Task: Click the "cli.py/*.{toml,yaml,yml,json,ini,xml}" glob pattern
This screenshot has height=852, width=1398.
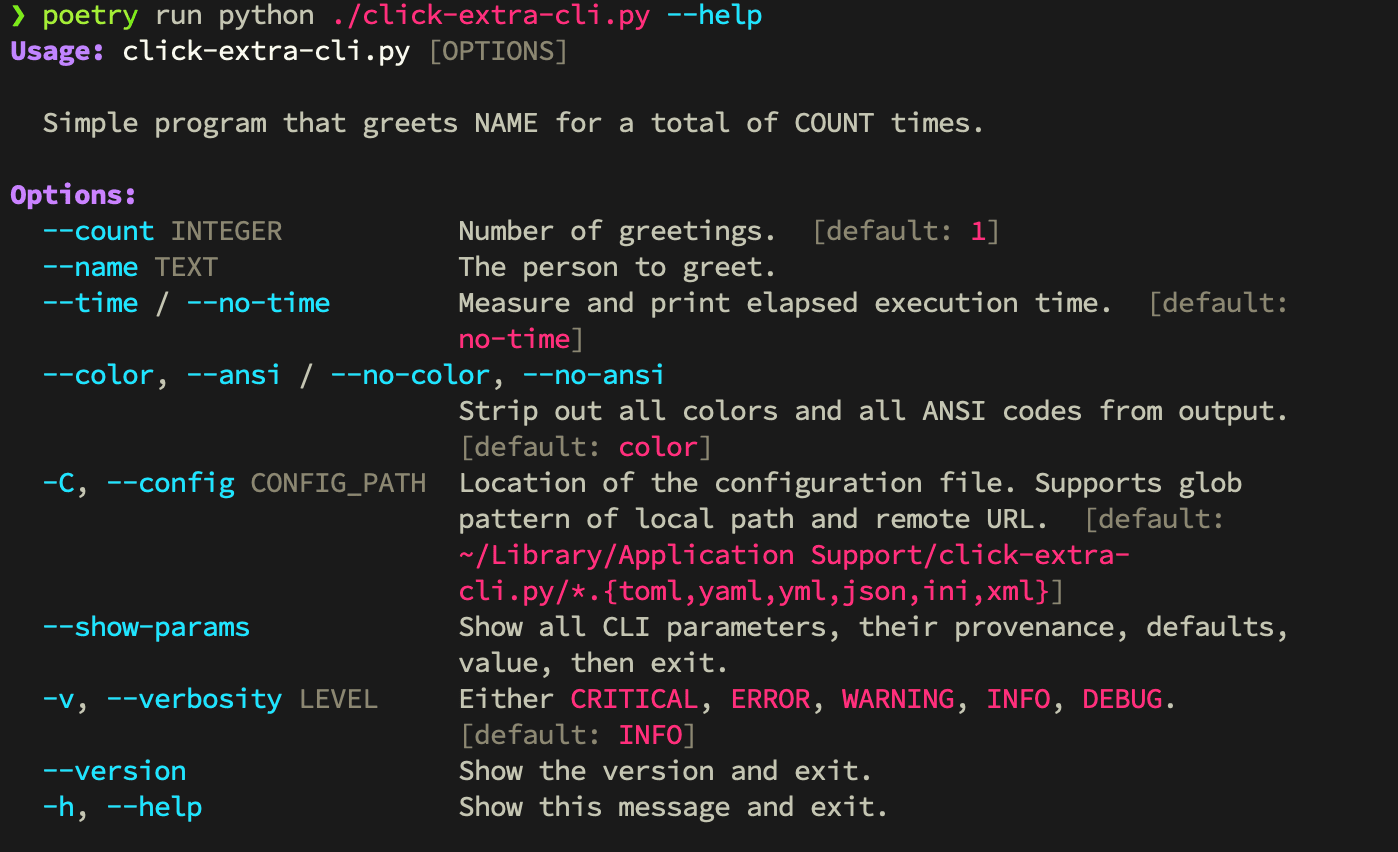Action: 754,591
